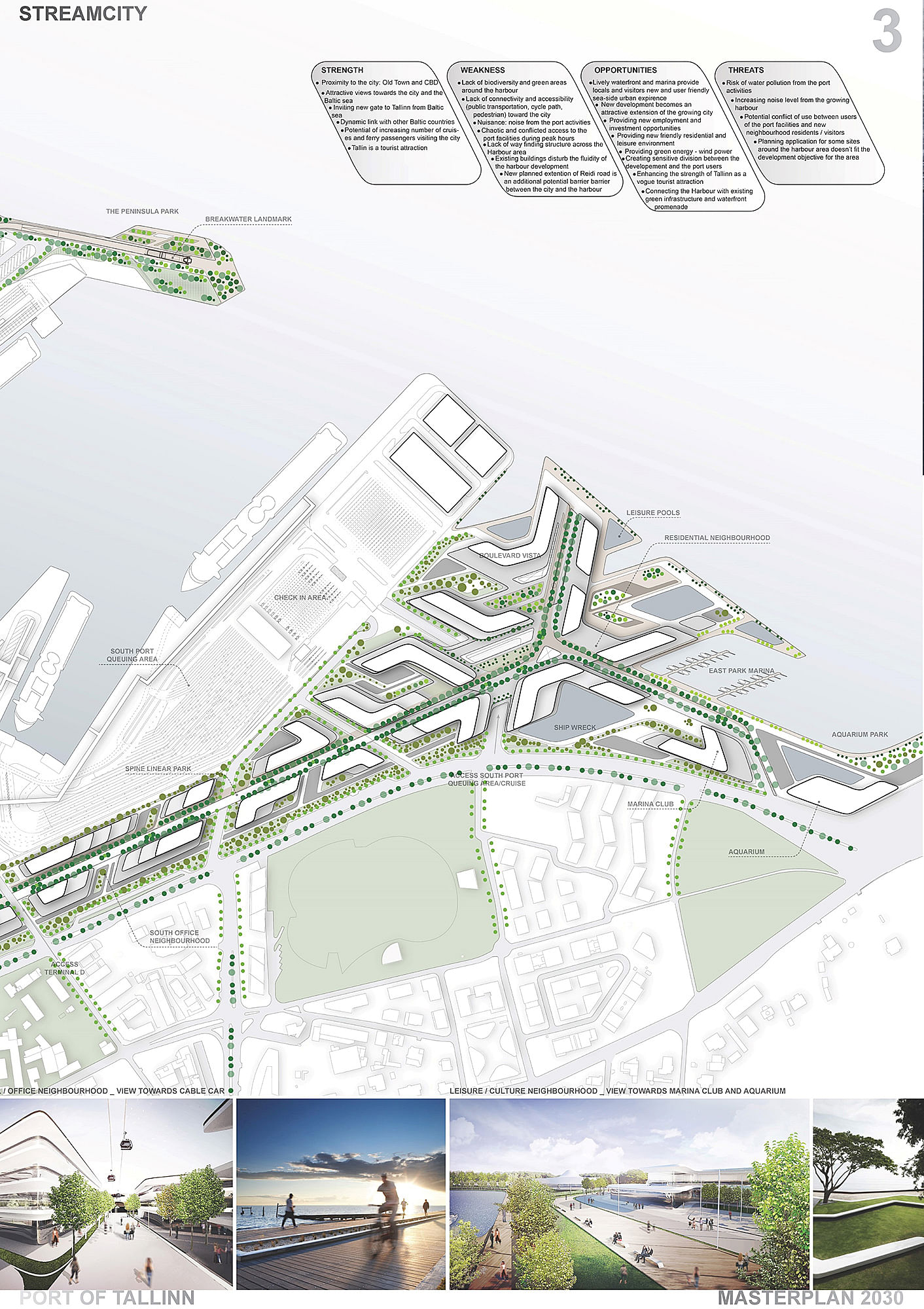Open the cable car street view rendering

pyautogui.click(x=116, y=1194)
